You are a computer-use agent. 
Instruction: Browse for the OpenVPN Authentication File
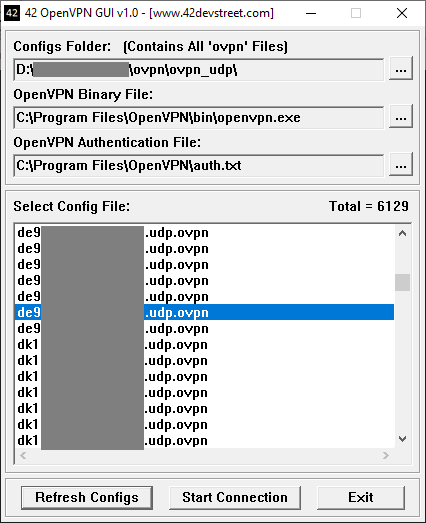coord(401,165)
